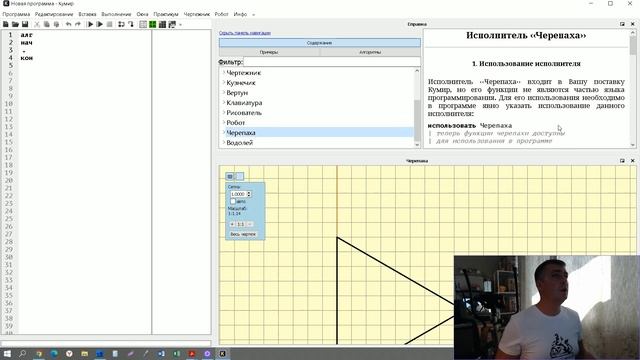
Task: Save the program with the floppy disk icon
Action: pyautogui.click(x=25, y=24)
